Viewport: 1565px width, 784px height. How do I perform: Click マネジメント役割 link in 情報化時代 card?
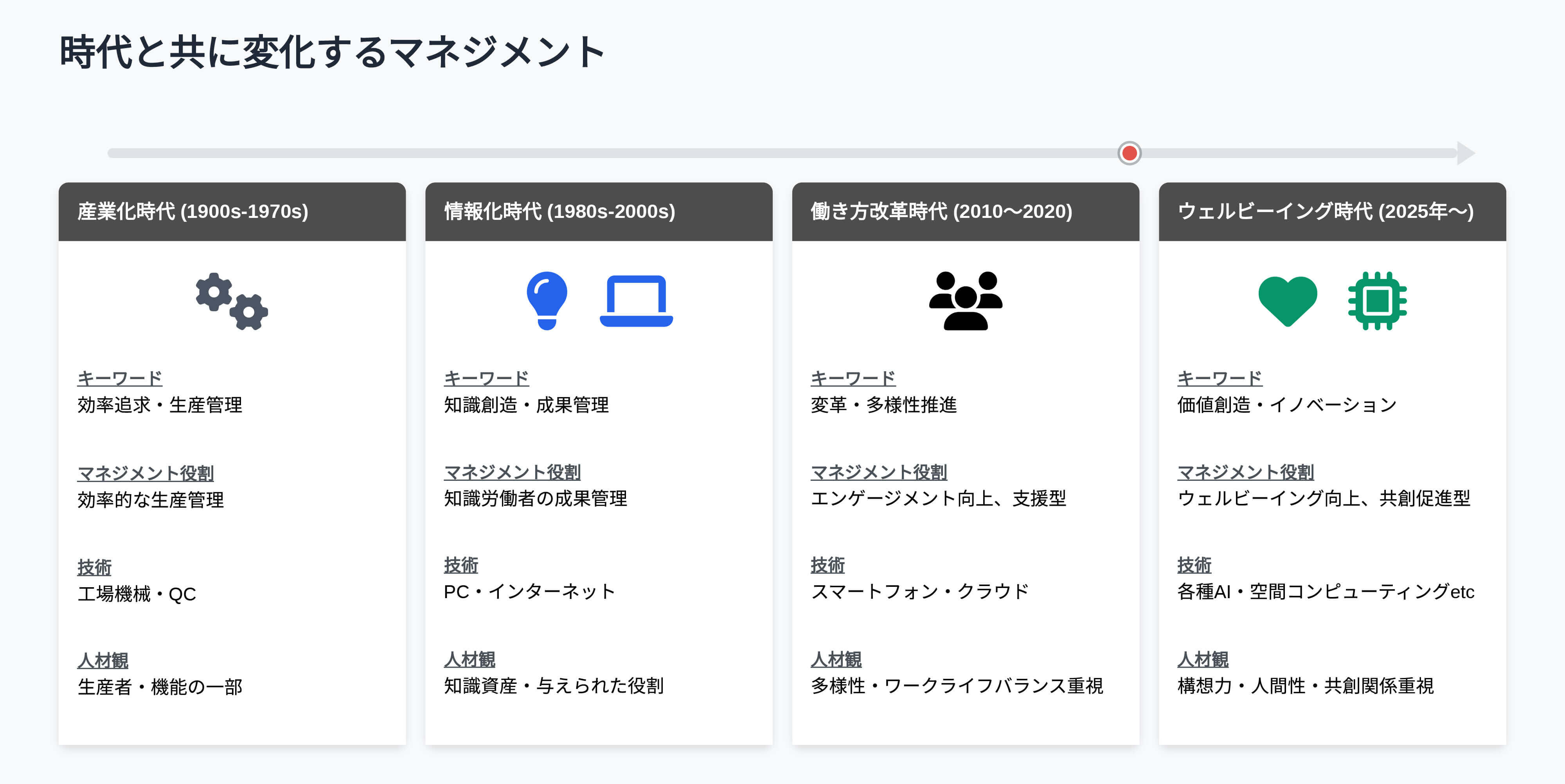point(512,472)
